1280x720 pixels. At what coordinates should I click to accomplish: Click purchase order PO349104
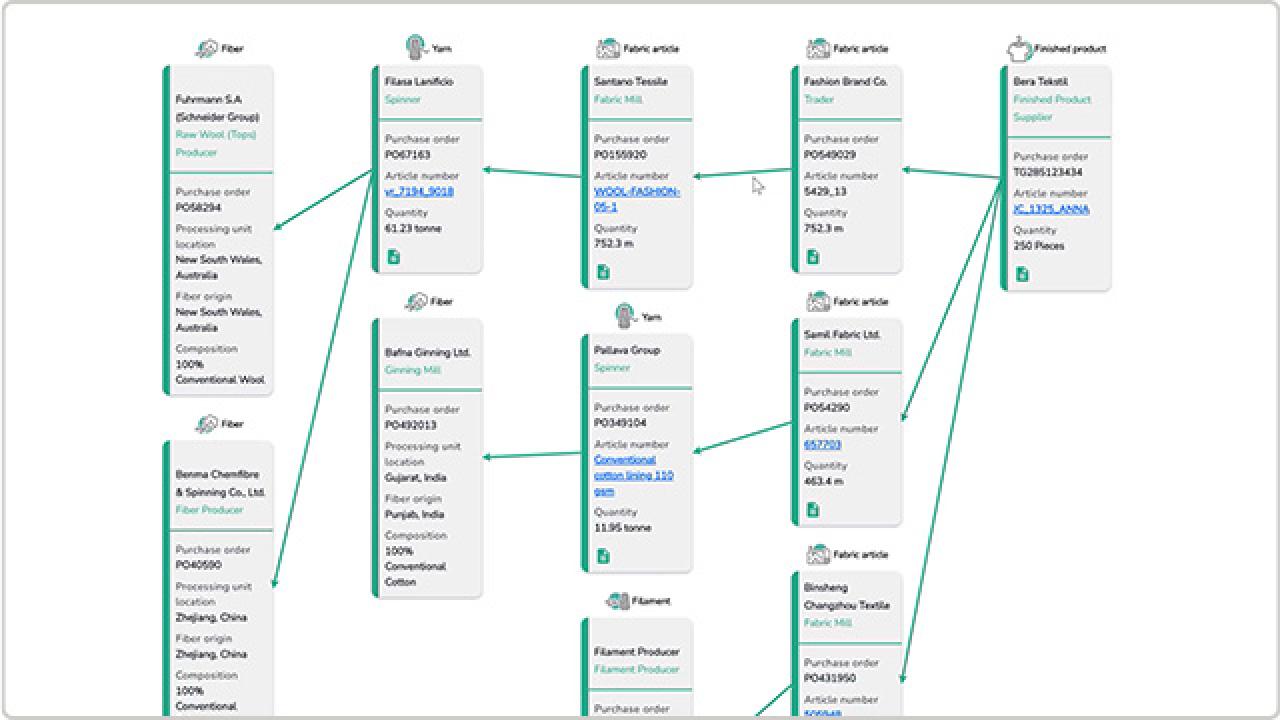(620, 423)
